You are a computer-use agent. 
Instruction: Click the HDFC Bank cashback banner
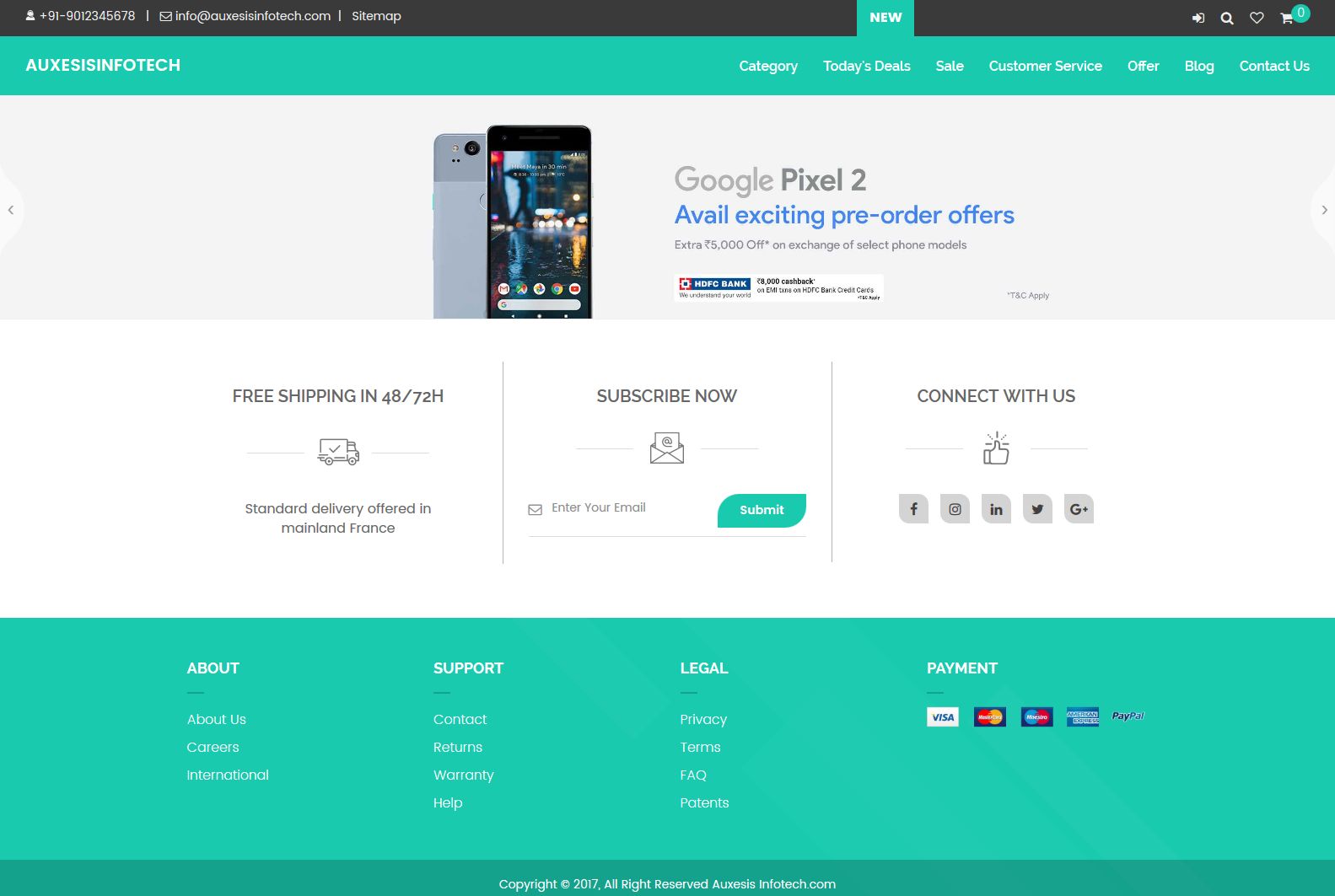[x=779, y=287]
